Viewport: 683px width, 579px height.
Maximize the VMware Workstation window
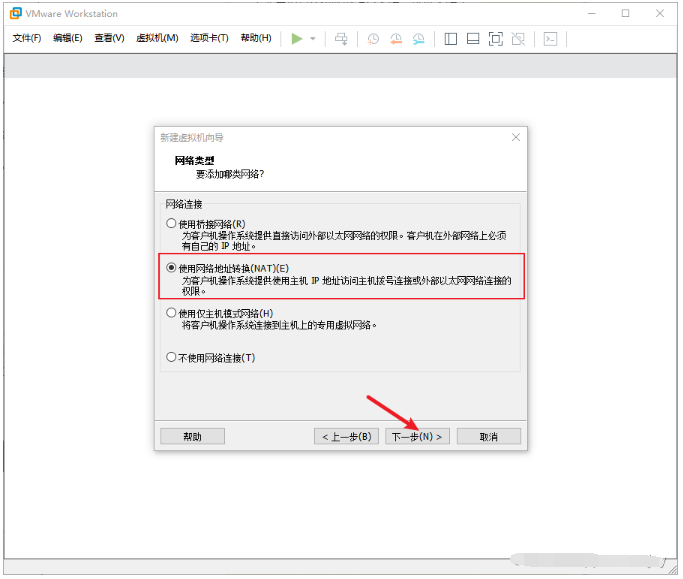tap(626, 14)
